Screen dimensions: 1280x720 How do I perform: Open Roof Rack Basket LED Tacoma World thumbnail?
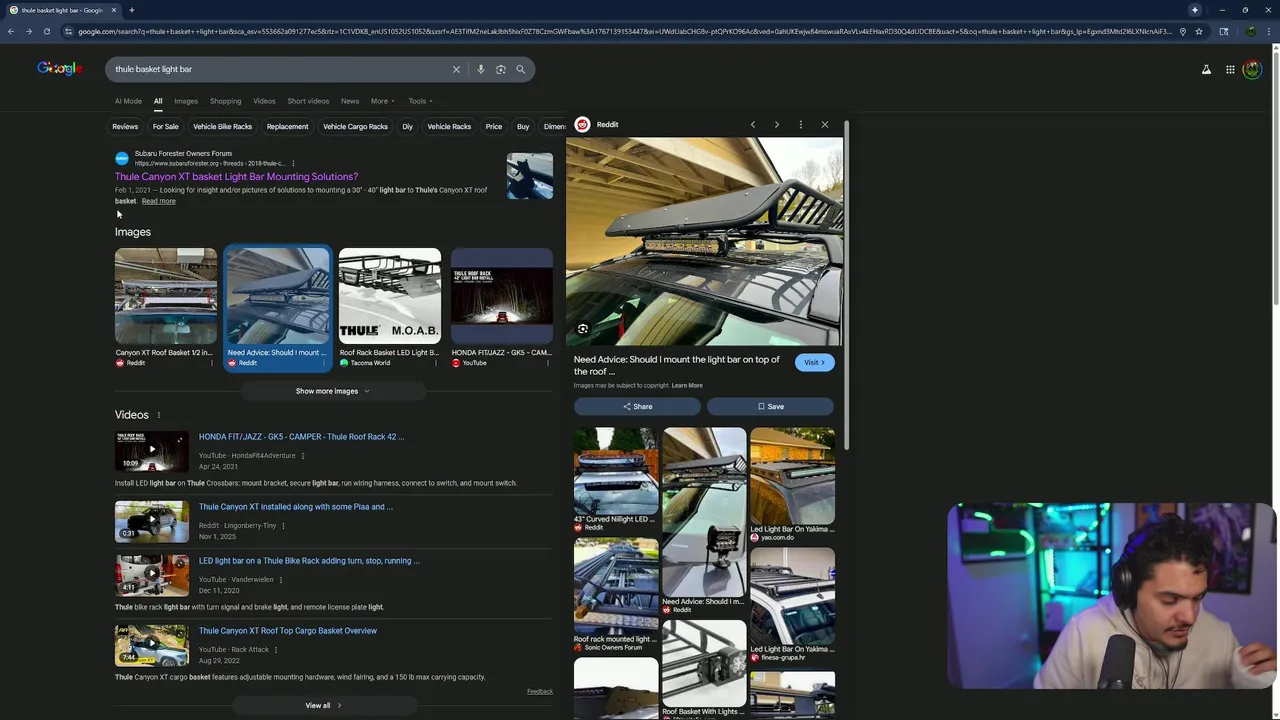tap(390, 296)
